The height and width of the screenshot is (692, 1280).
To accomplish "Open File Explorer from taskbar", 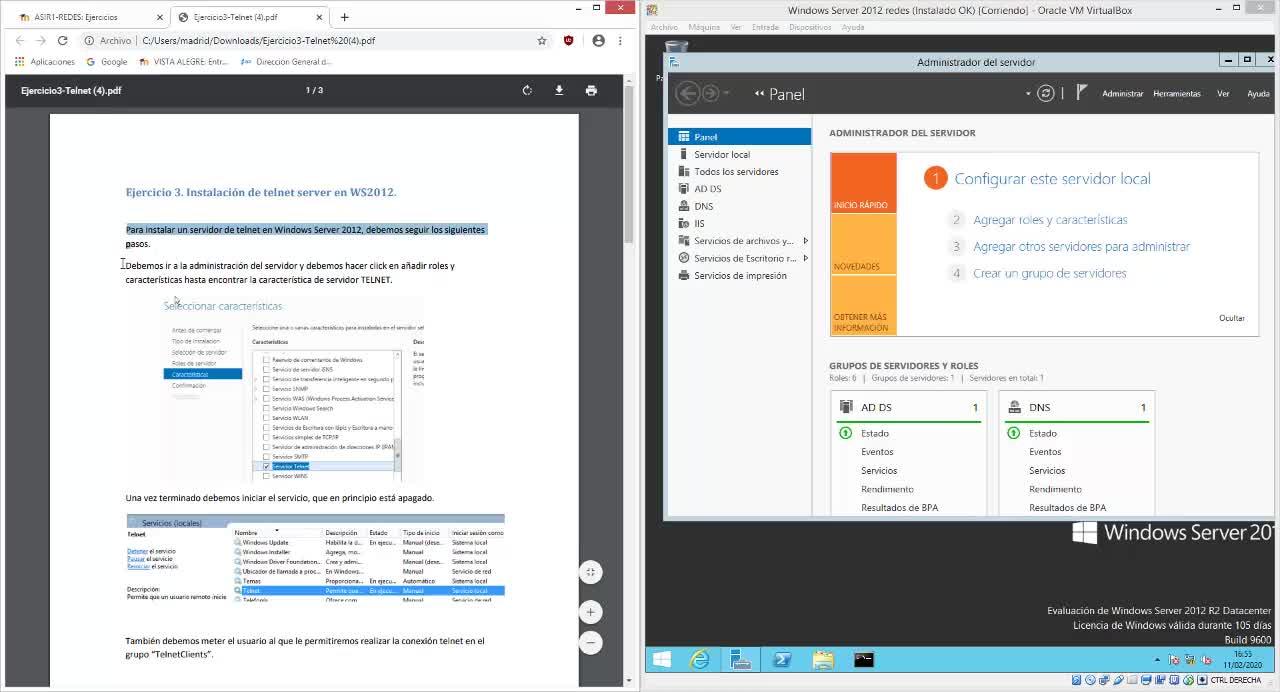I will click(823, 659).
